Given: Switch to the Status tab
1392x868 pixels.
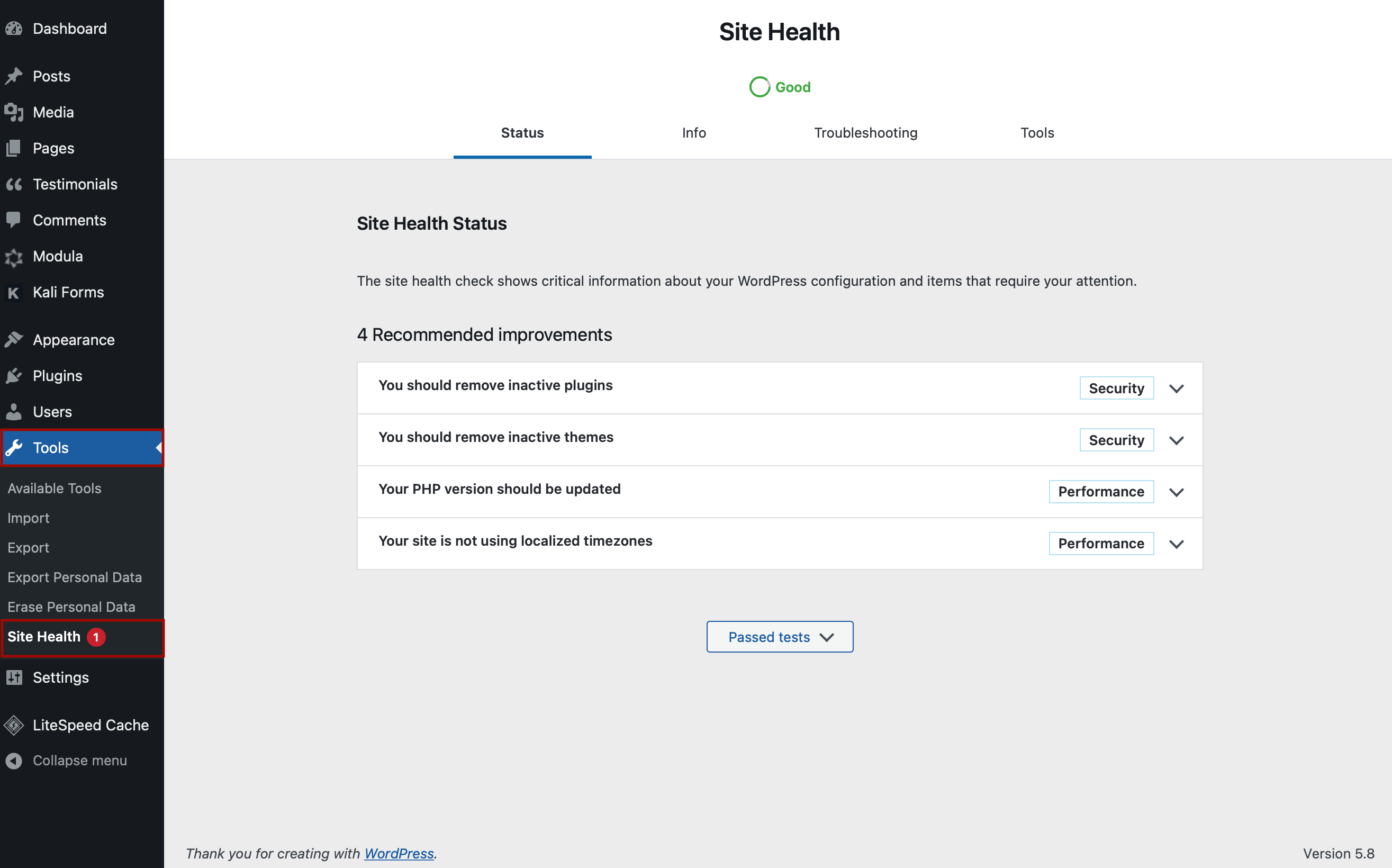Looking at the screenshot, I should [x=522, y=133].
